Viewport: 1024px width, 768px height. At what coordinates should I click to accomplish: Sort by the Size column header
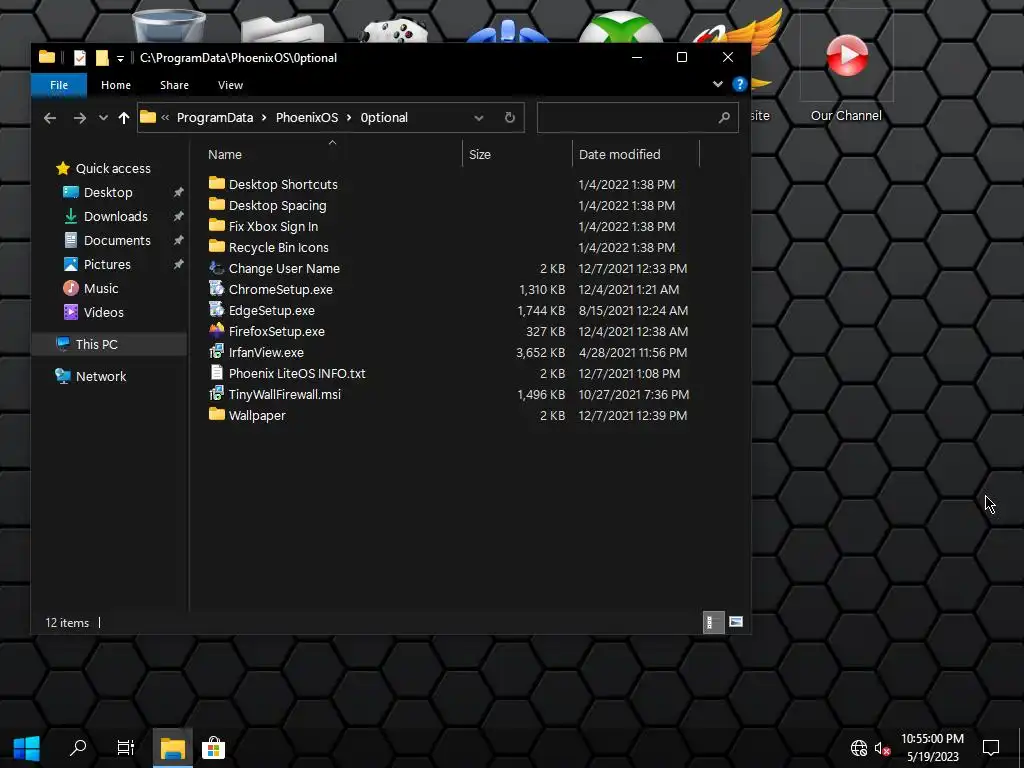coord(480,155)
